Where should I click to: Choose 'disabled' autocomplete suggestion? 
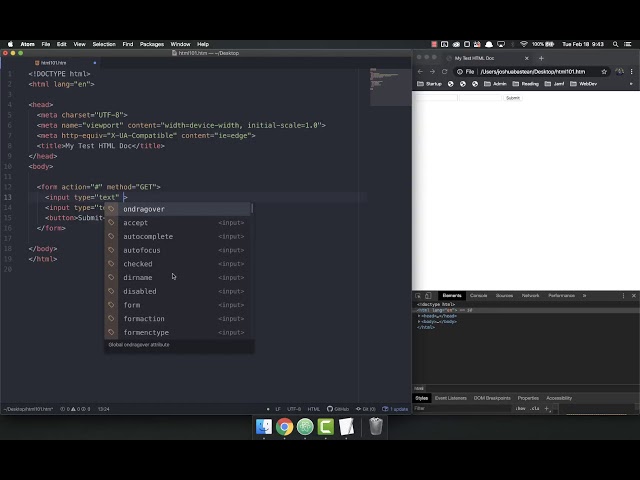click(178, 291)
